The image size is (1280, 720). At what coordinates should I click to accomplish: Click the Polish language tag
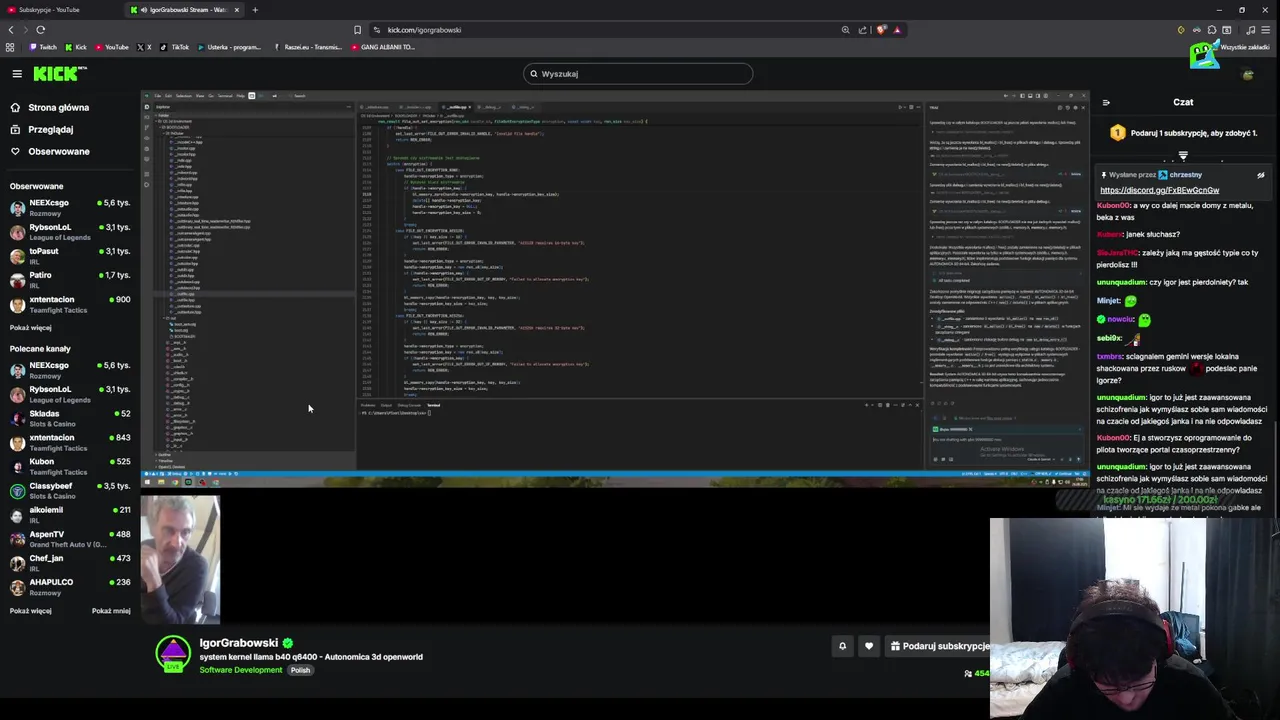pos(300,670)
